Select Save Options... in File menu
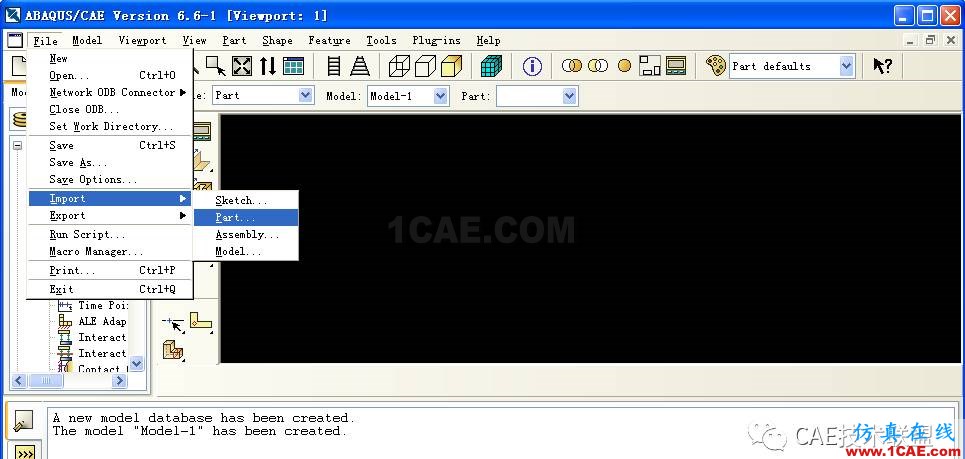Viewport: 965px width, 459px height. coord(111,180)
